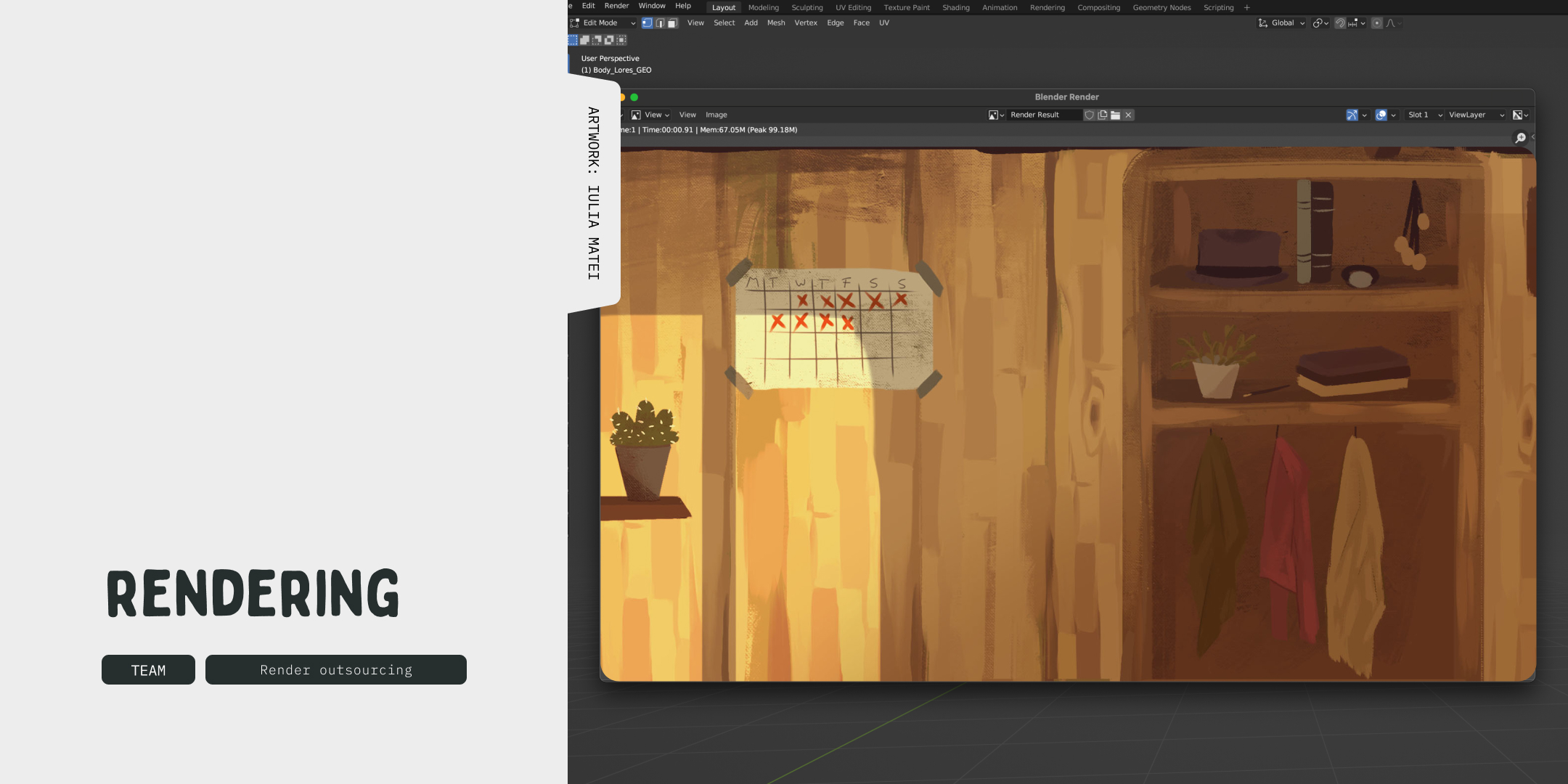Open the Global transform orientation dropdown
1568x784 pixels.
tap(1281, 23)
